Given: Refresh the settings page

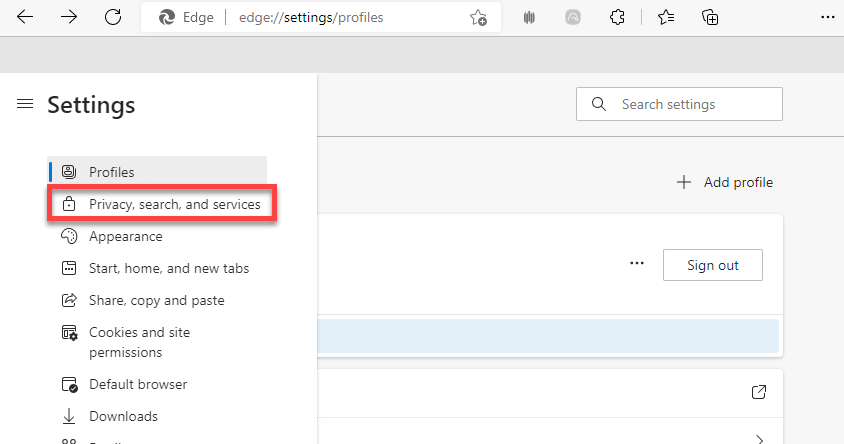Looking at the screenshot, I should (113, 17).
